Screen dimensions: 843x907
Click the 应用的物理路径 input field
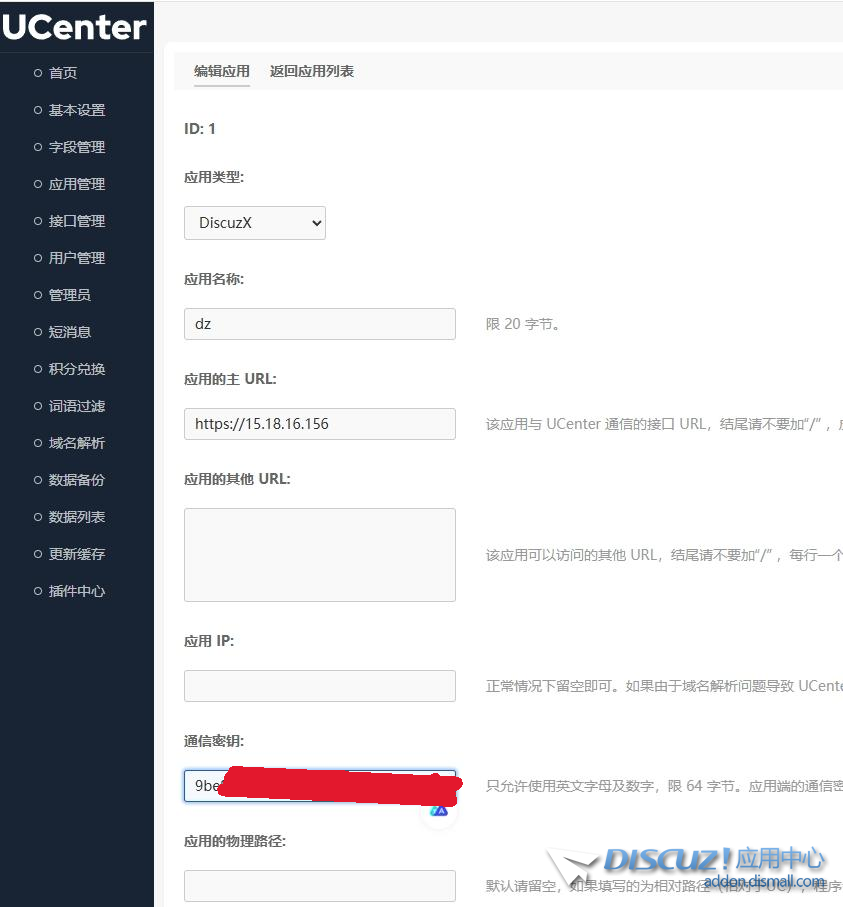pos(319,886)
